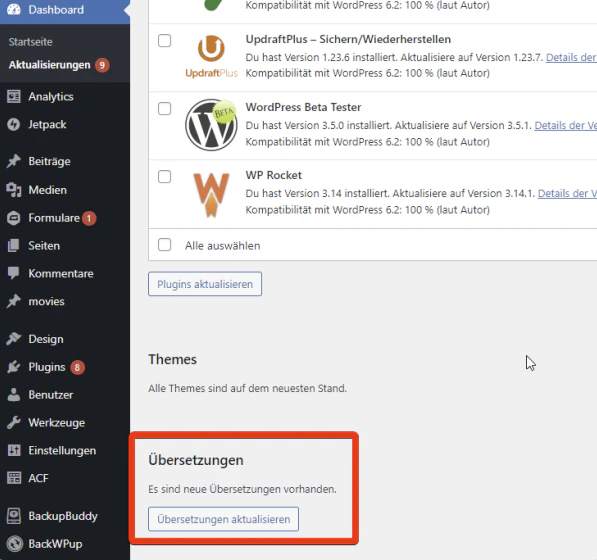Click the Seiten pages icon

[14, 246]
